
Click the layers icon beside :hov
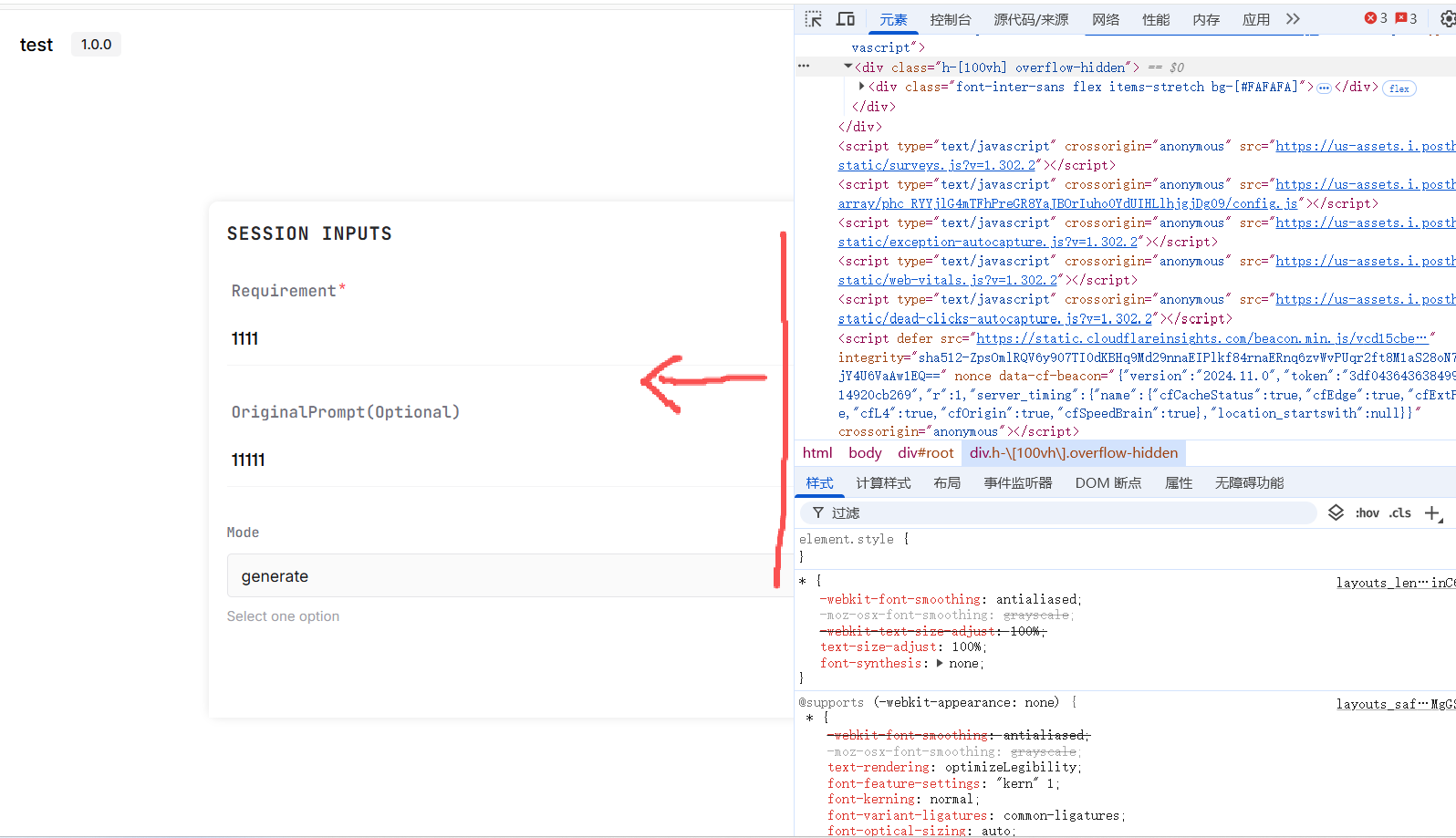pyautogui.click(x=1336, y=512)
